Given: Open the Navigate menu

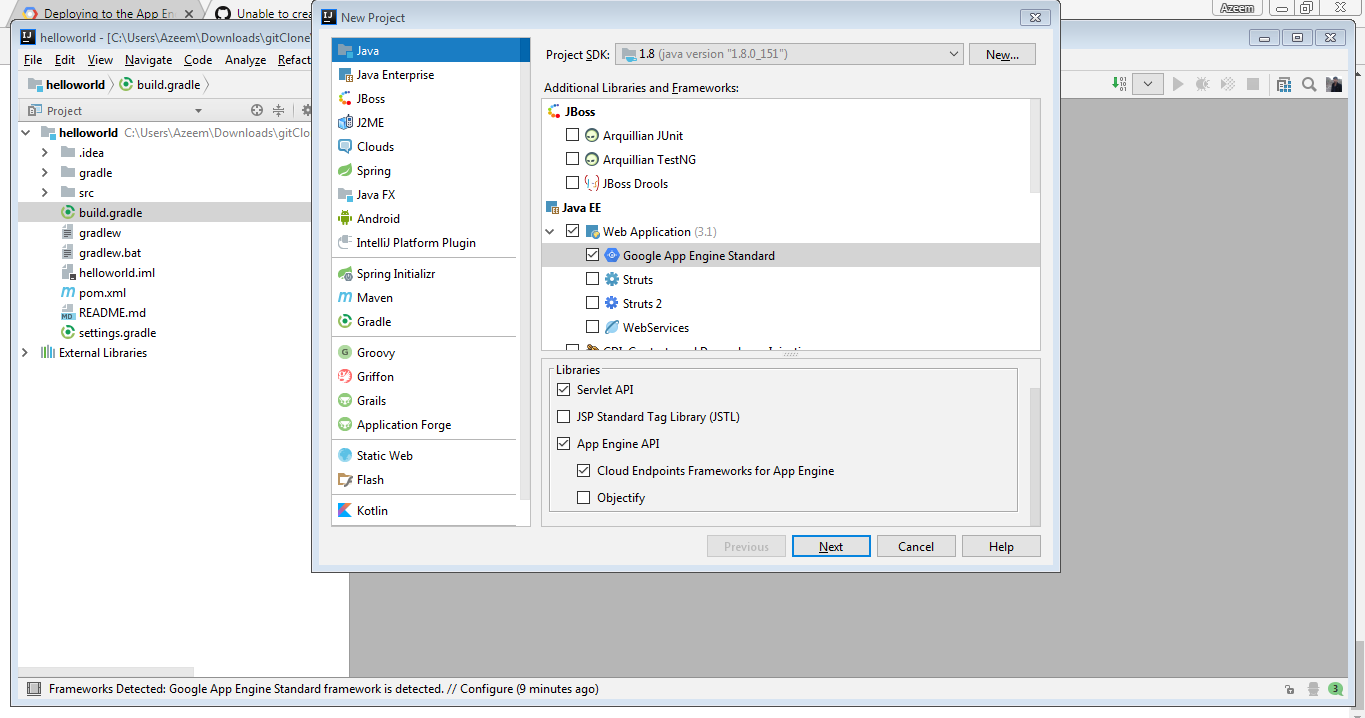Looking at the screenshot, I should point(148,60).
